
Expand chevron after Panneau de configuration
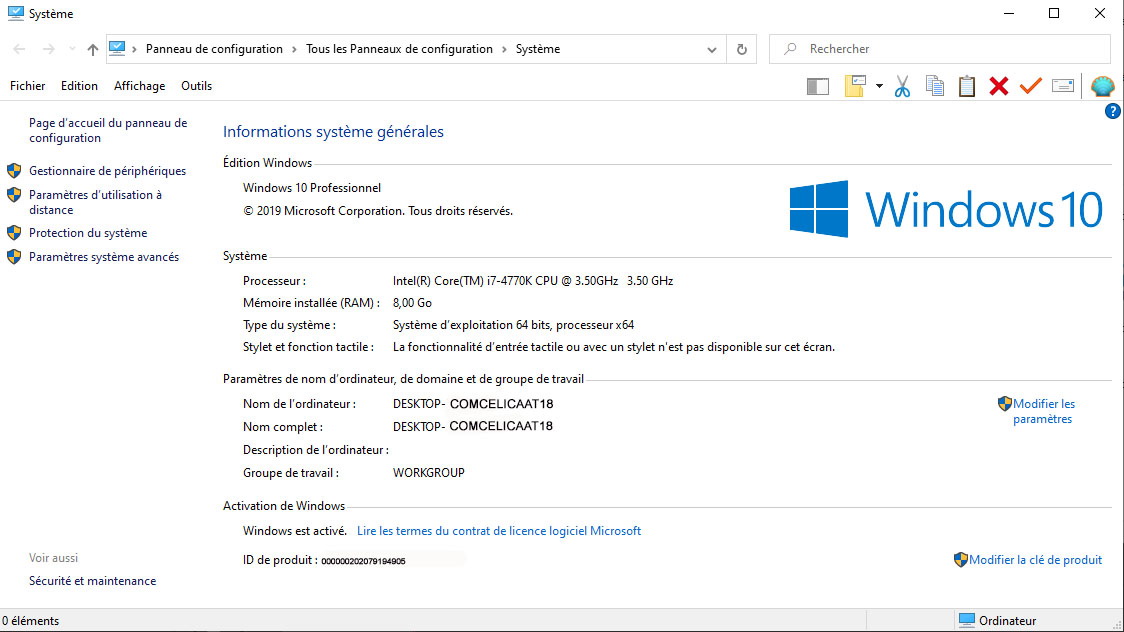(294, 49)
